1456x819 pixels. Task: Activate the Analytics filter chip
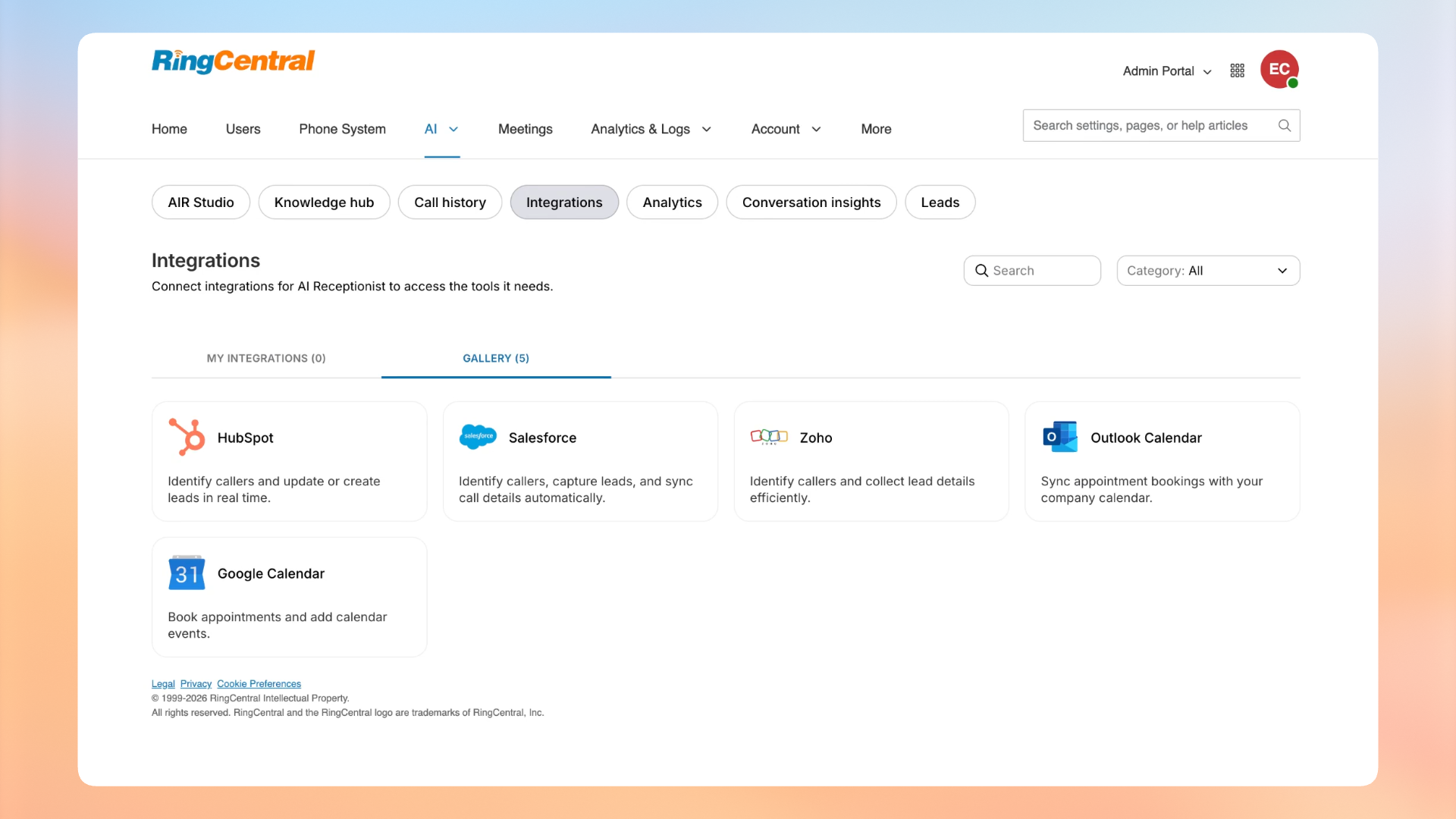(672, 202)
